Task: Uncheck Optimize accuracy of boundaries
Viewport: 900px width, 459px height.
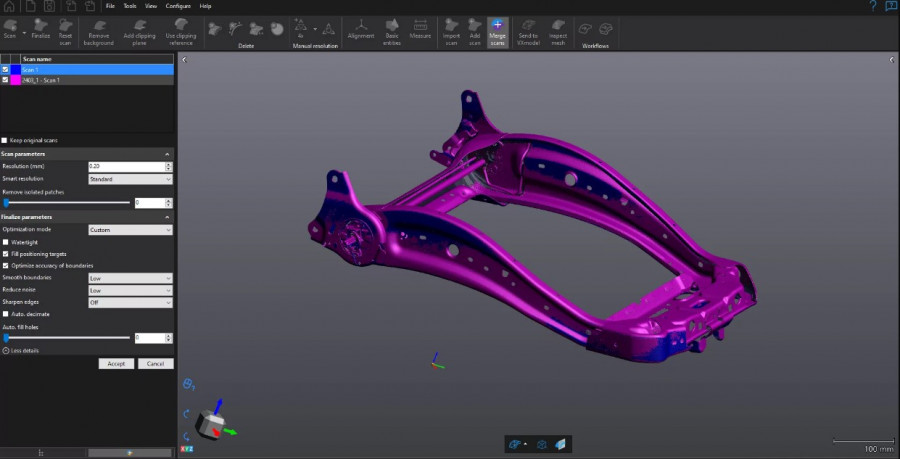Action: (6, 266)
